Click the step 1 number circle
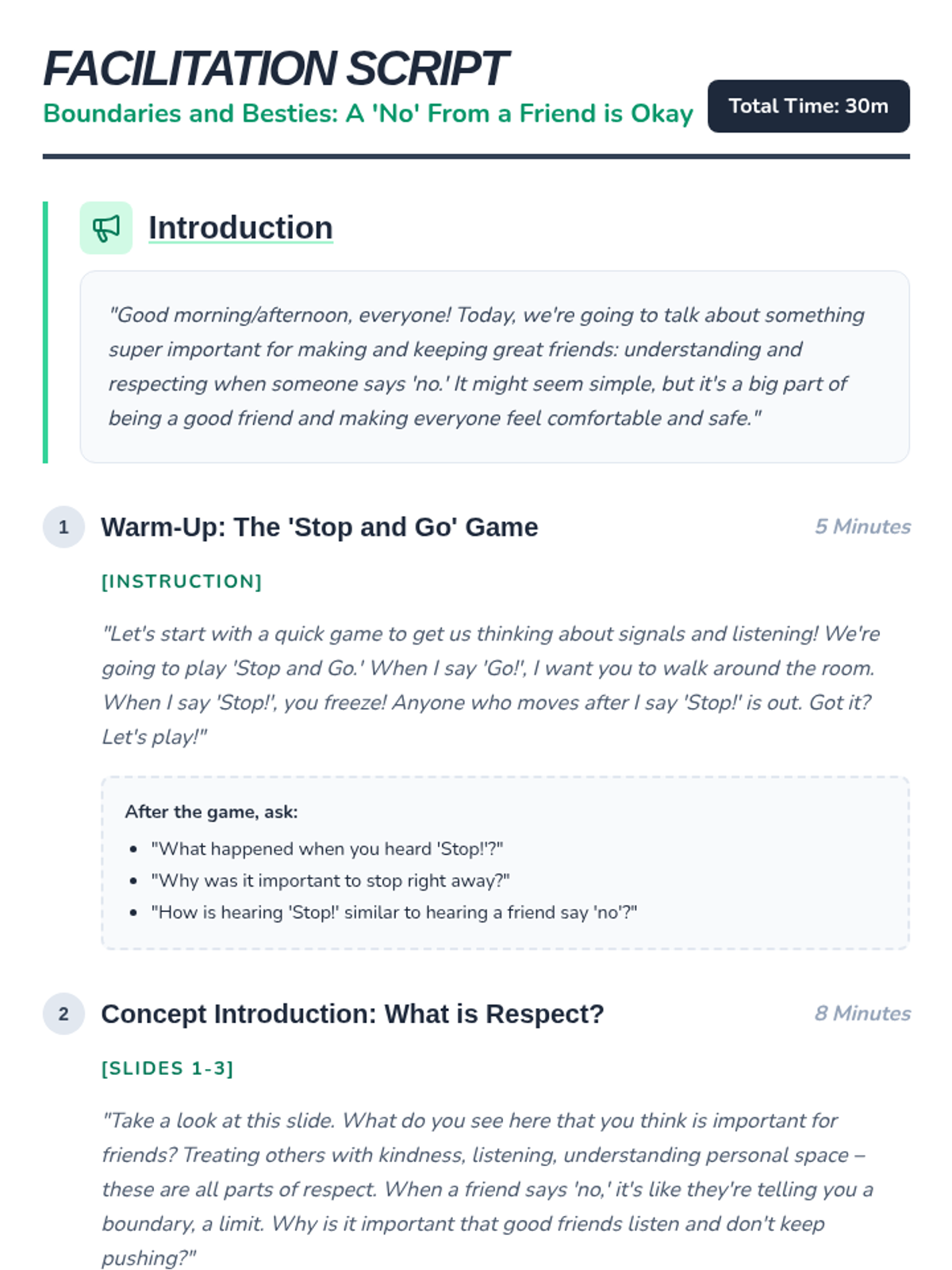The width and height of the screenshot is (952, 1270). [x=63, y=527]
